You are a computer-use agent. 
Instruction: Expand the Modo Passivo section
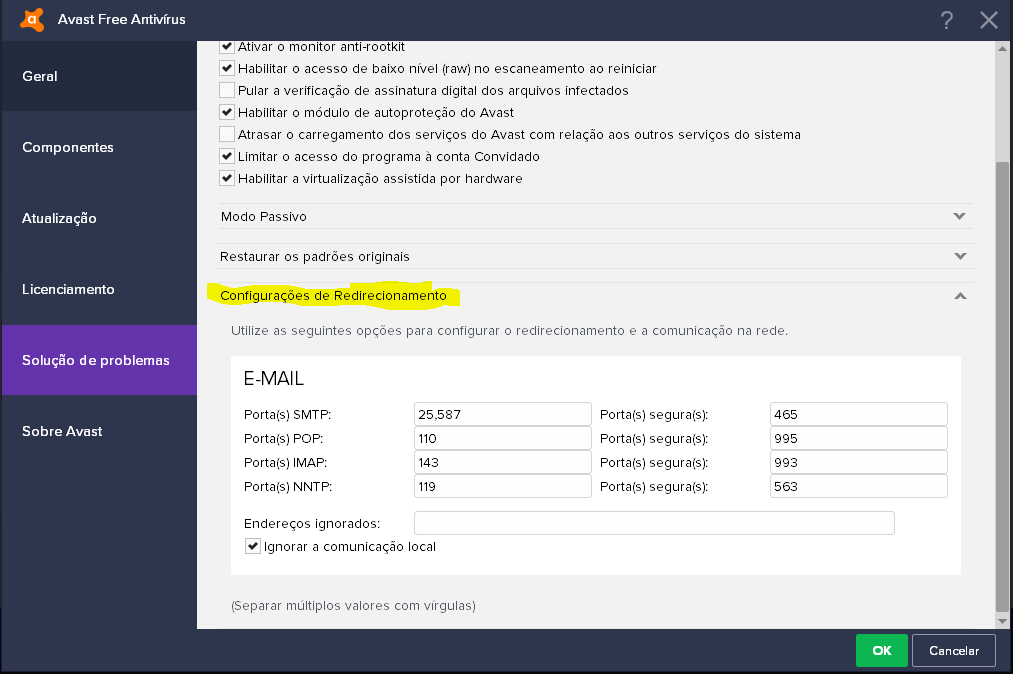[959, 216]
